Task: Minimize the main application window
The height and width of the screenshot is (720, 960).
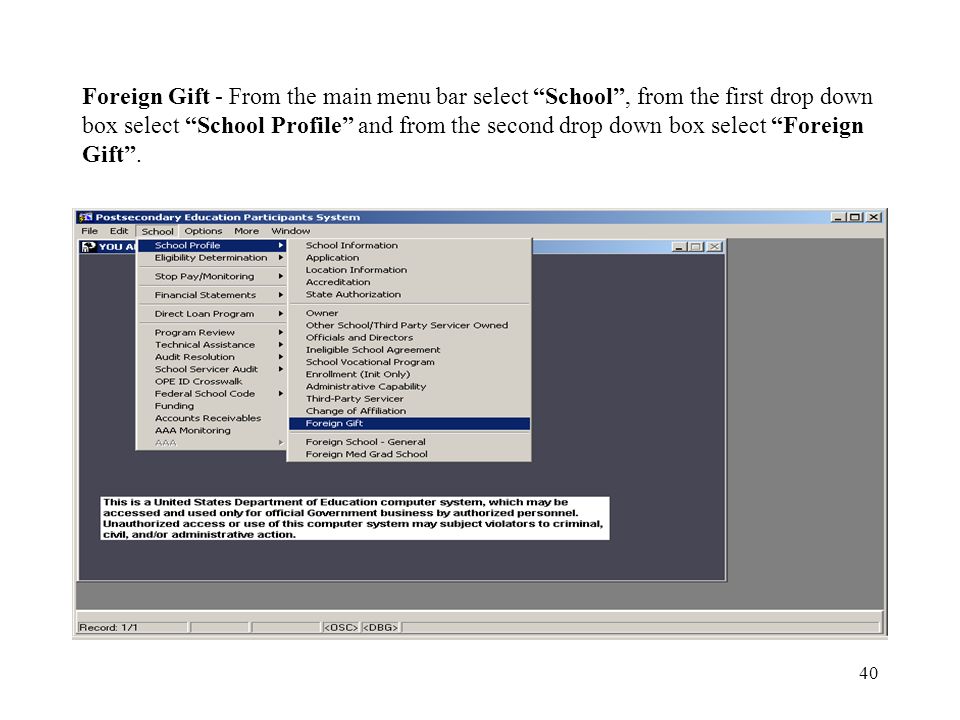Action: pyautogui.click(x=838, y=217)
